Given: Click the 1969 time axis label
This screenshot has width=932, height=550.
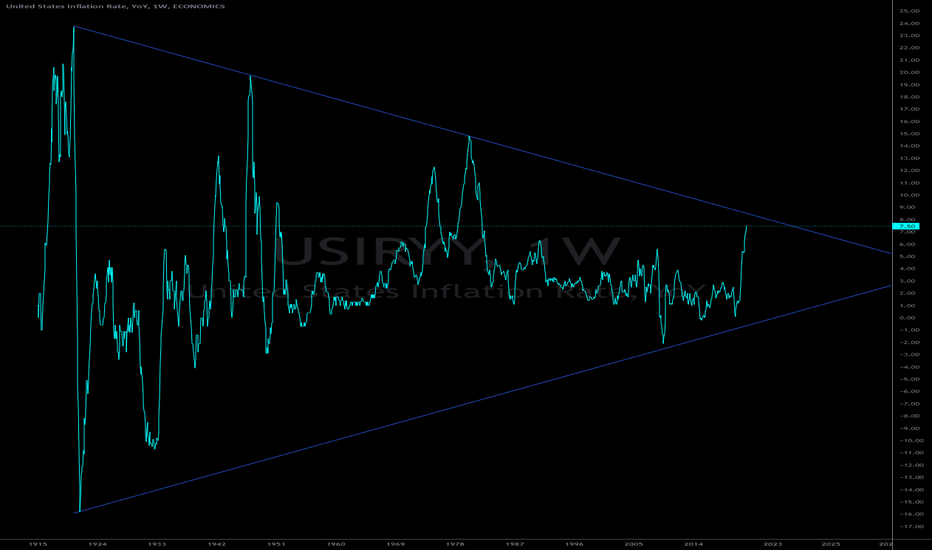Looking at the screenshot, I should click(395, 544).
